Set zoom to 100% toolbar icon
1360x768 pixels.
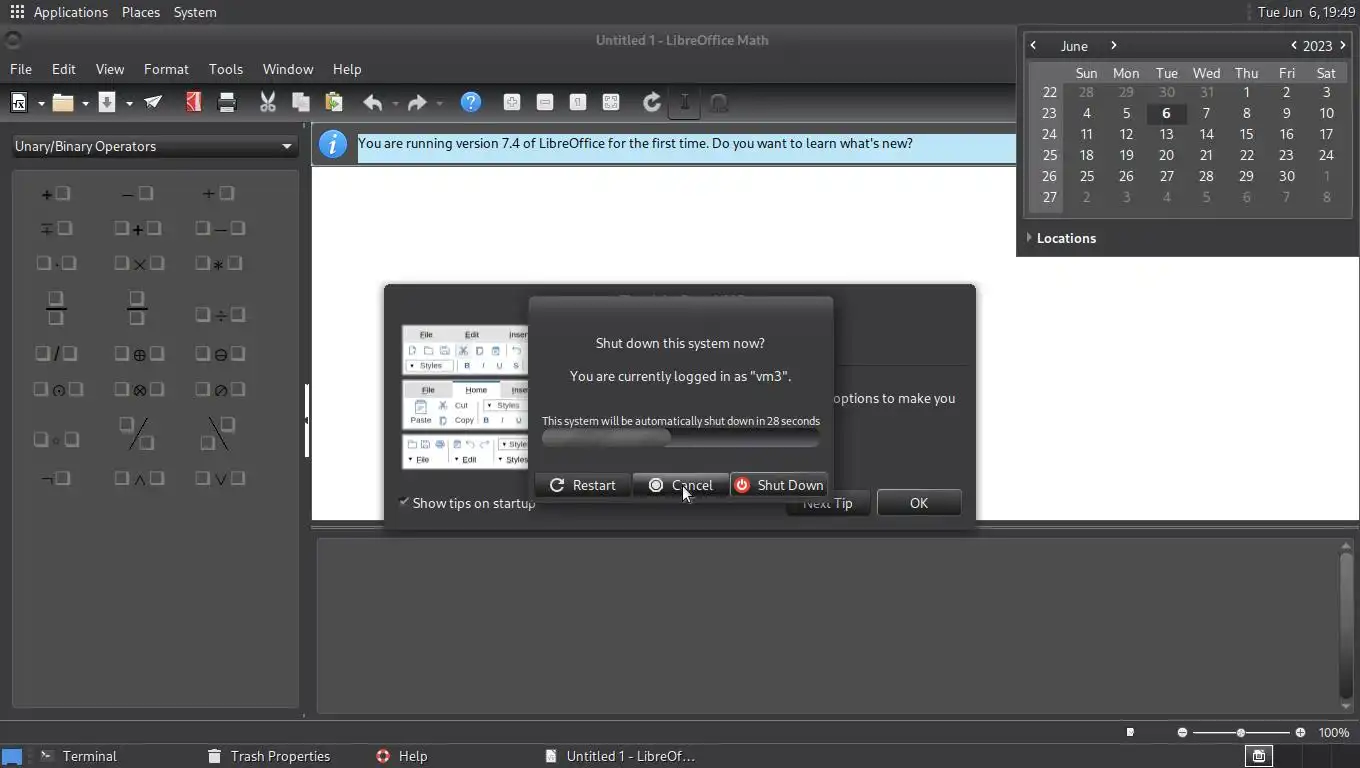pos(578,102)
